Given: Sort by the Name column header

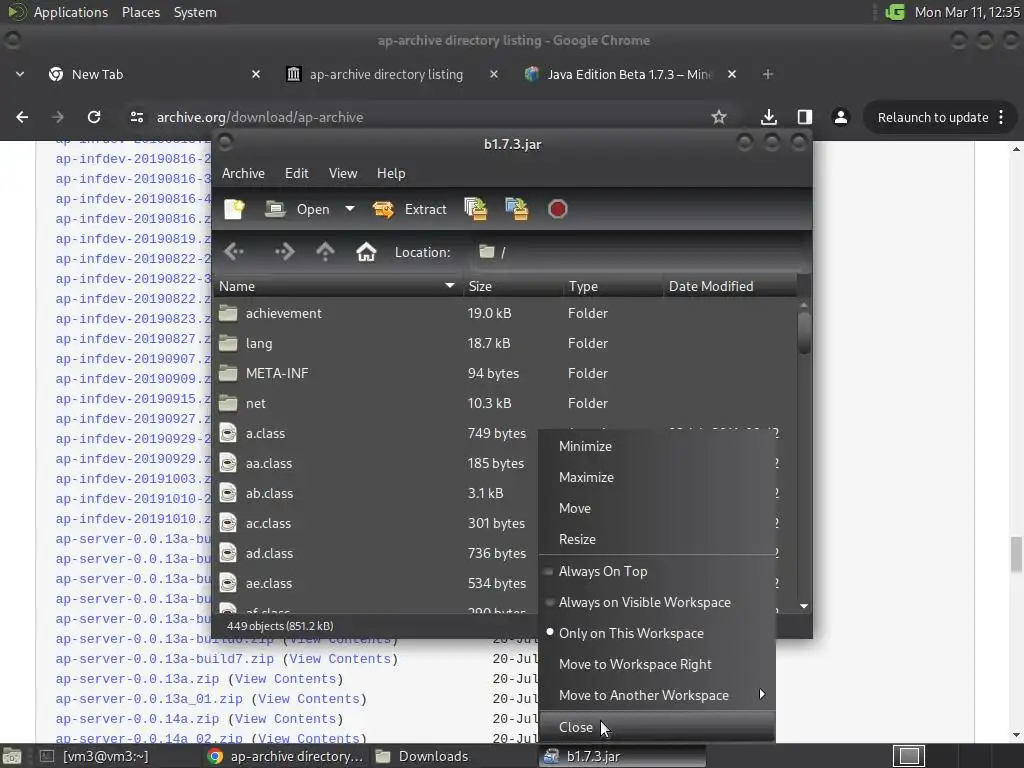Looking at the screenshot, I should (338, 286).
